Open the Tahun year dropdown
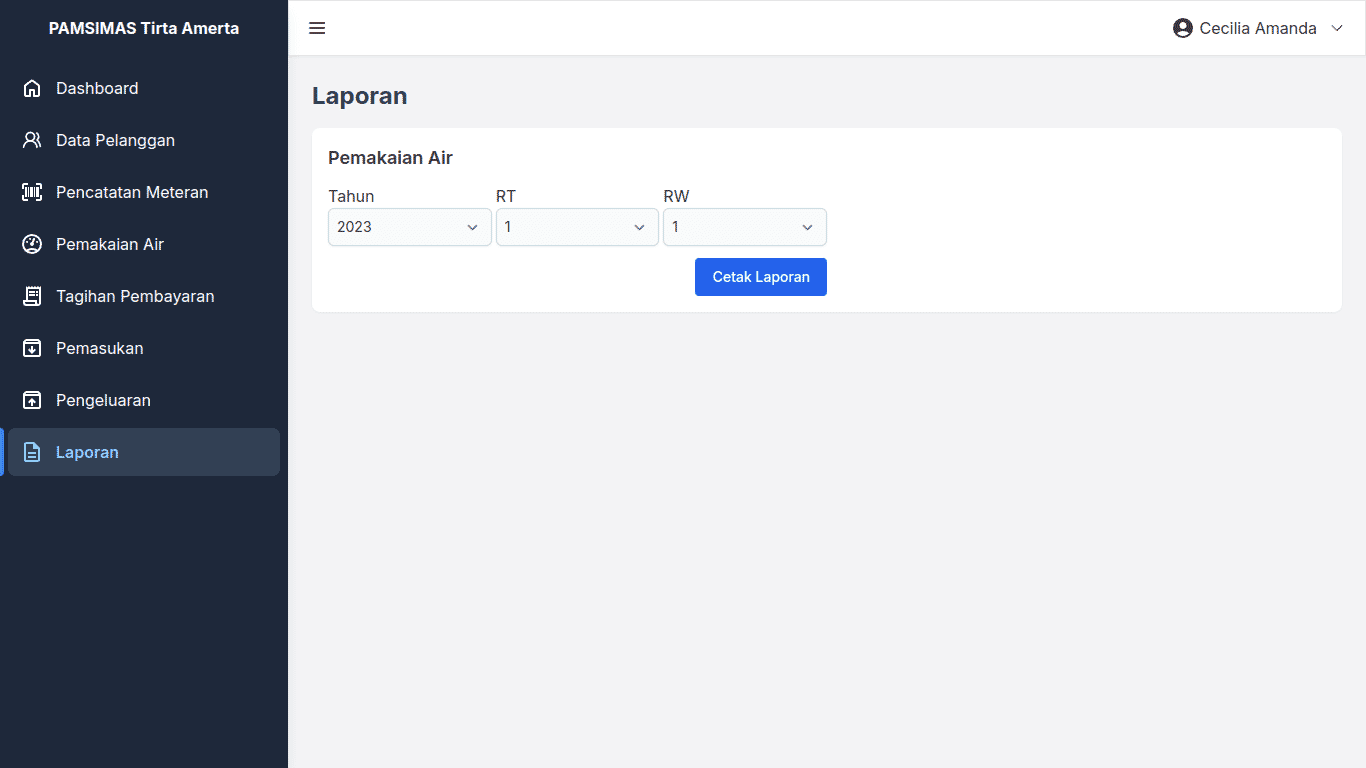 coord(409,227)
